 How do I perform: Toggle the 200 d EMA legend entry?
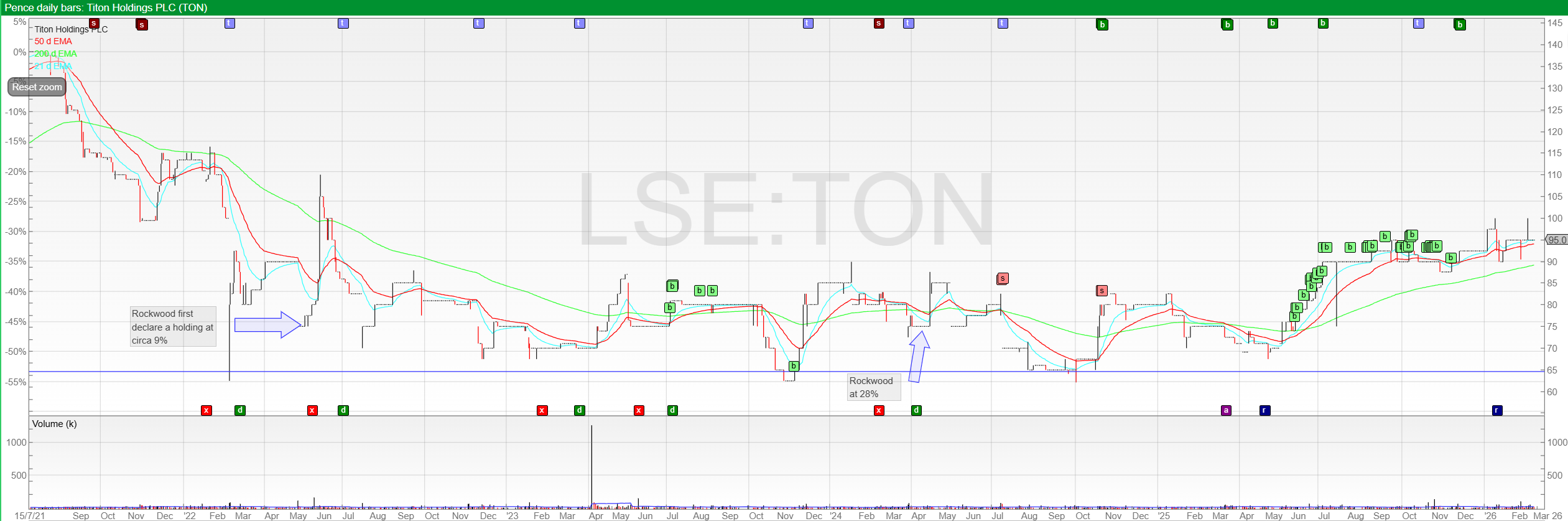click(55, 54)
